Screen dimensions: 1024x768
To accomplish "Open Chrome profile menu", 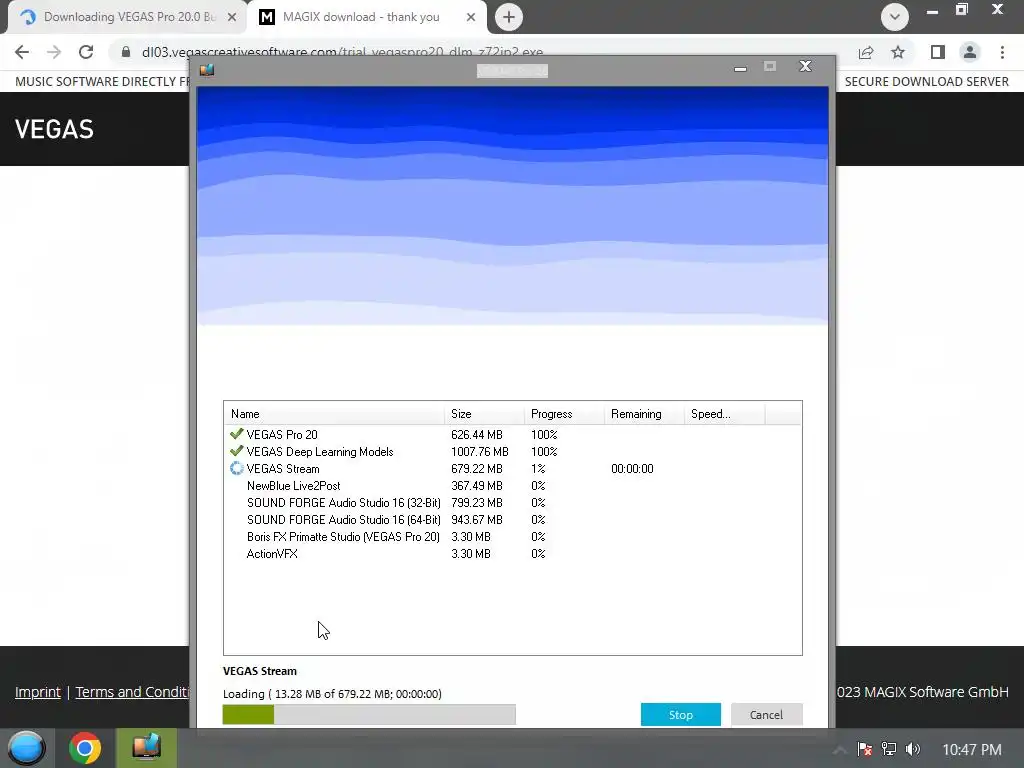I will click(x=970, y=52).
